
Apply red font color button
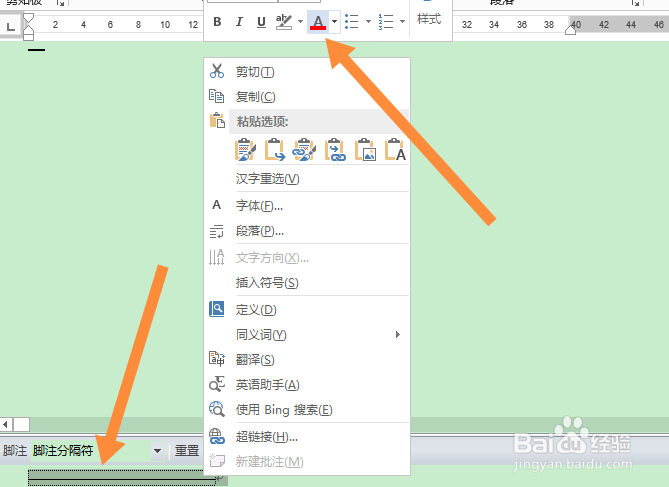click(x=318, y=22)
